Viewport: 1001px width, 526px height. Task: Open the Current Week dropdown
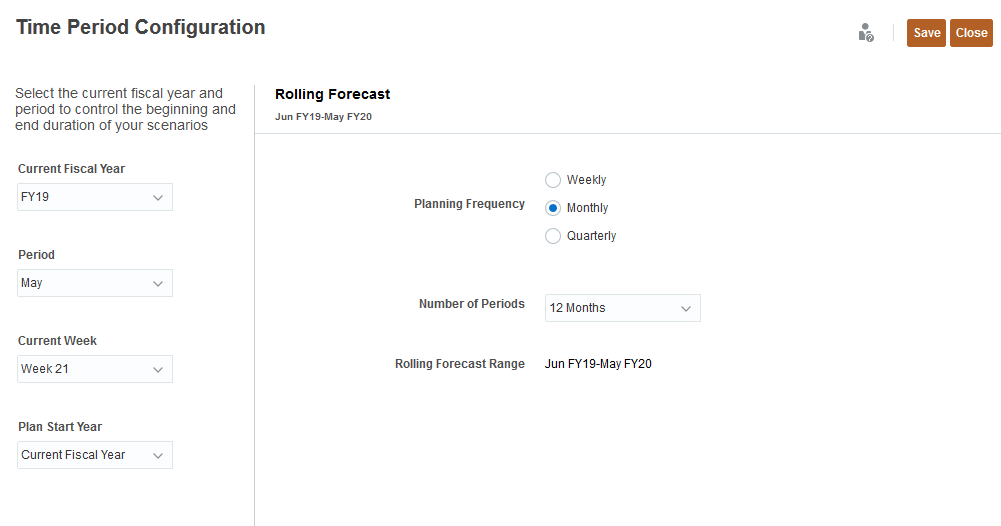tap(95, 369)
